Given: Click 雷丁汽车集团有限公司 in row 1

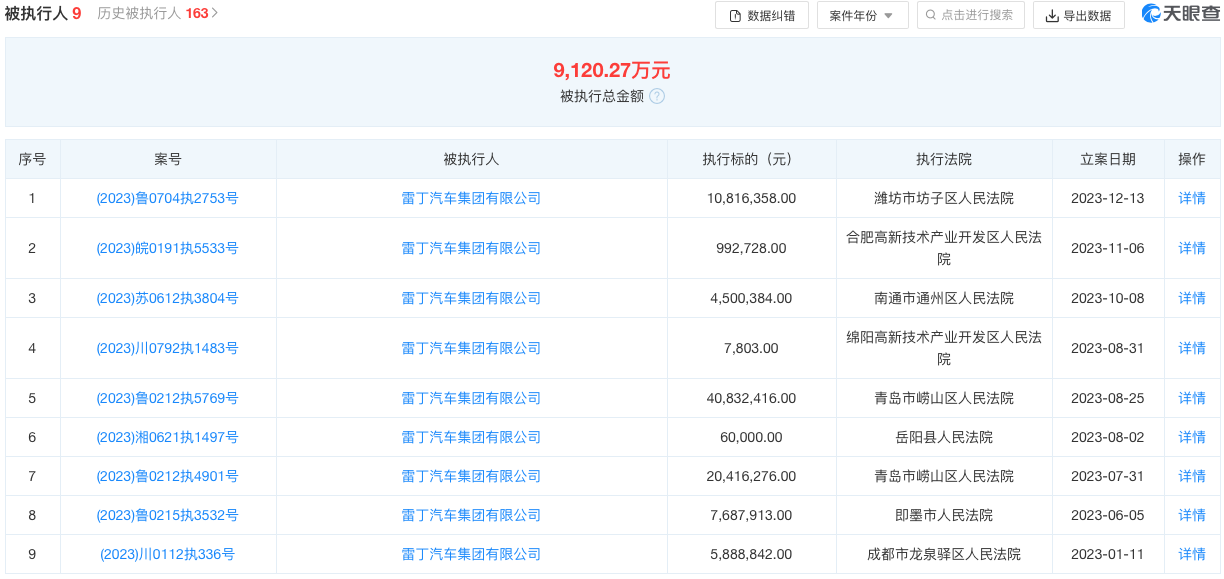Looking at the screenshot, I should [471, 198].
